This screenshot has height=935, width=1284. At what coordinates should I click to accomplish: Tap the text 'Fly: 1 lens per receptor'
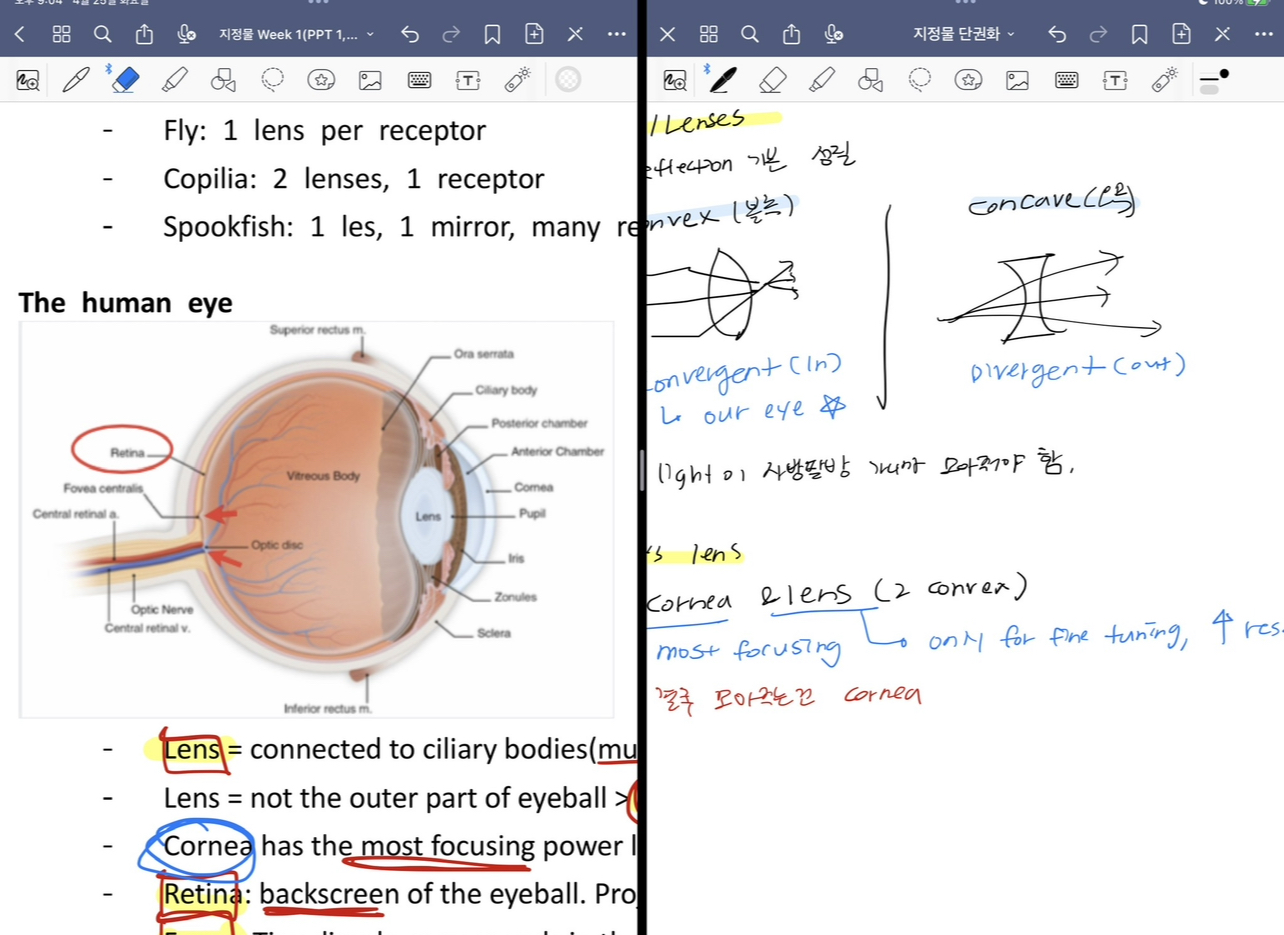(324, 130)
